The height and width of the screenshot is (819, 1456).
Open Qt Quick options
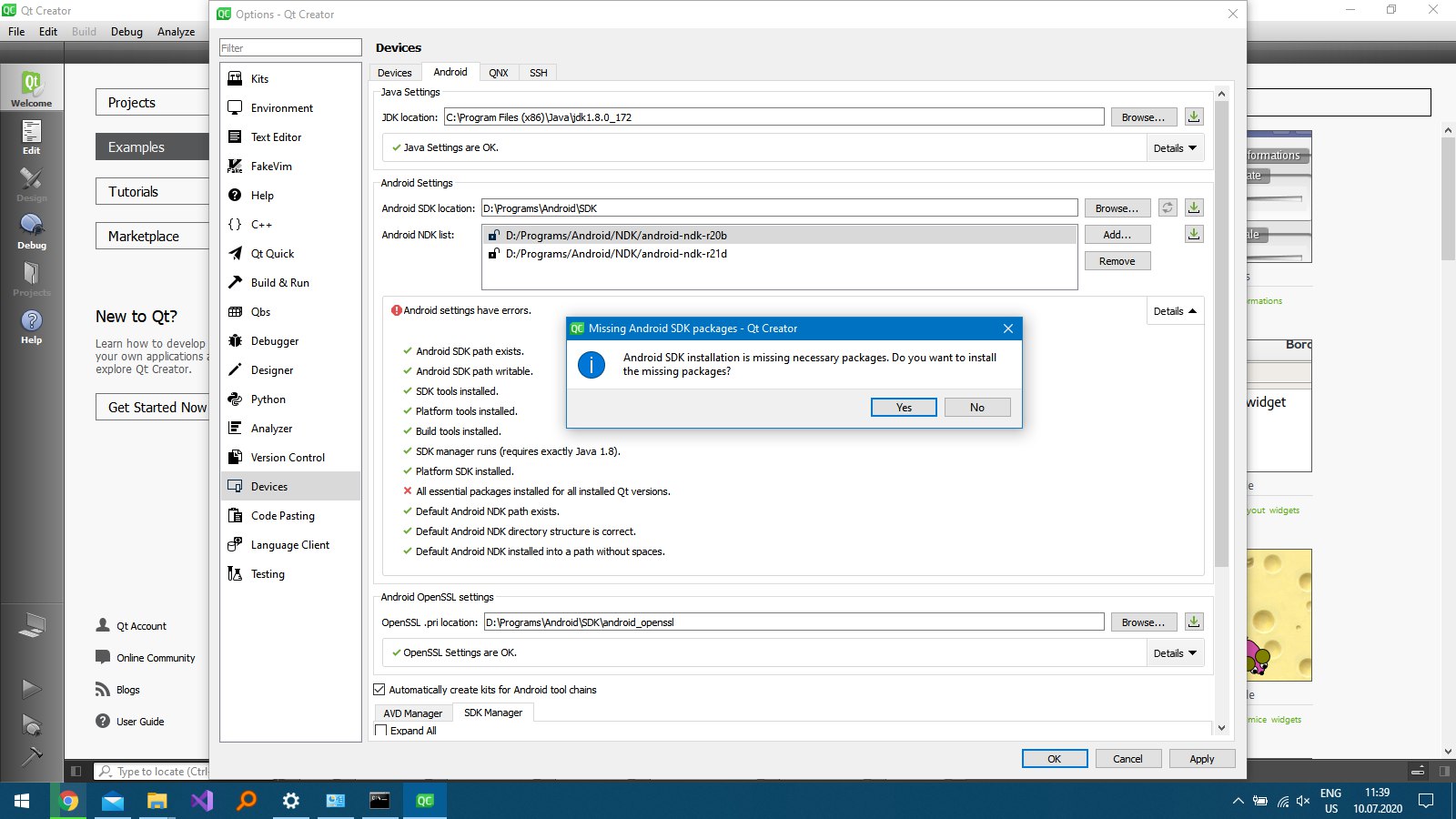[290, 254]
